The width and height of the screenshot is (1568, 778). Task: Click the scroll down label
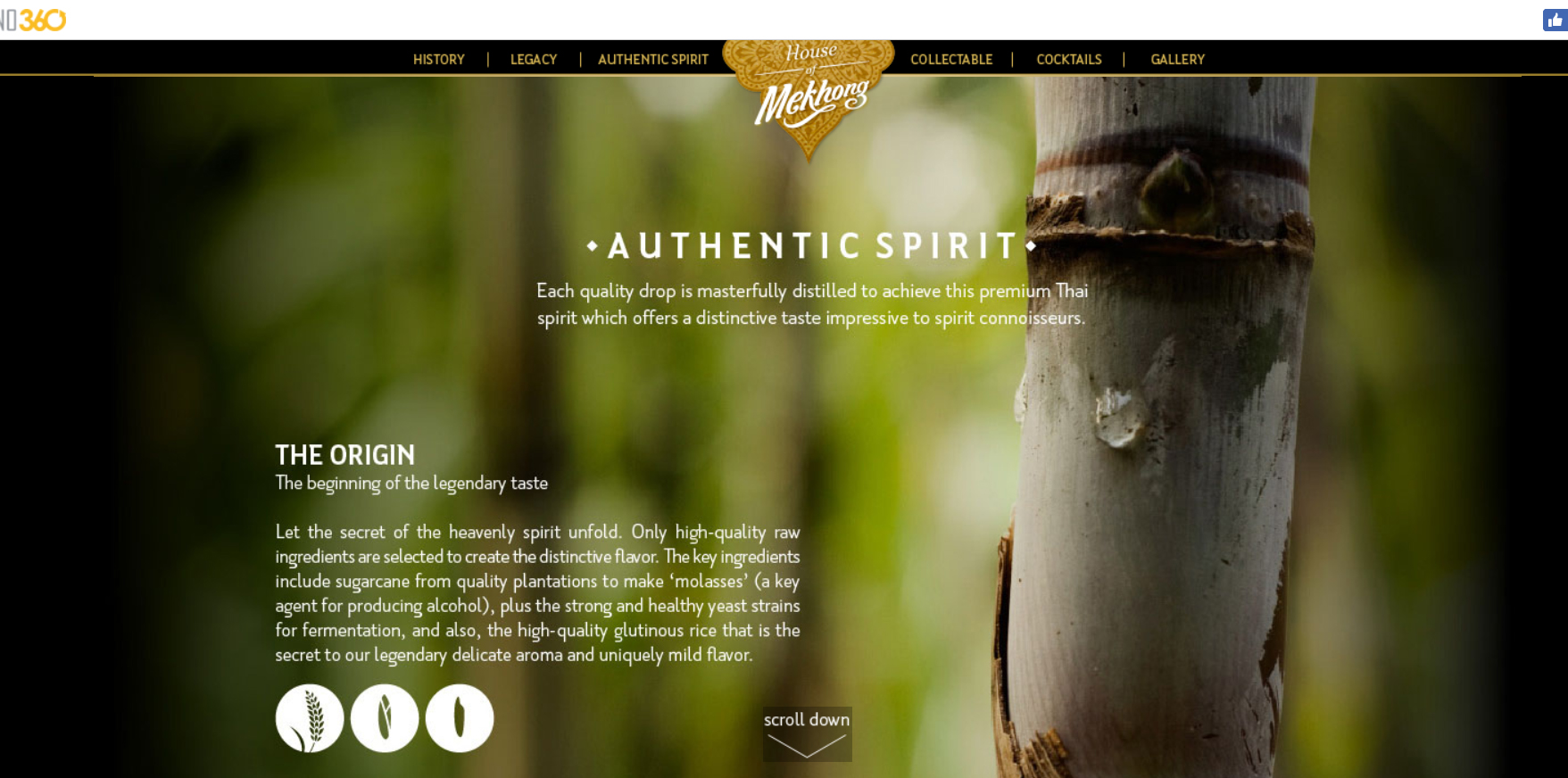click(807, 719)
